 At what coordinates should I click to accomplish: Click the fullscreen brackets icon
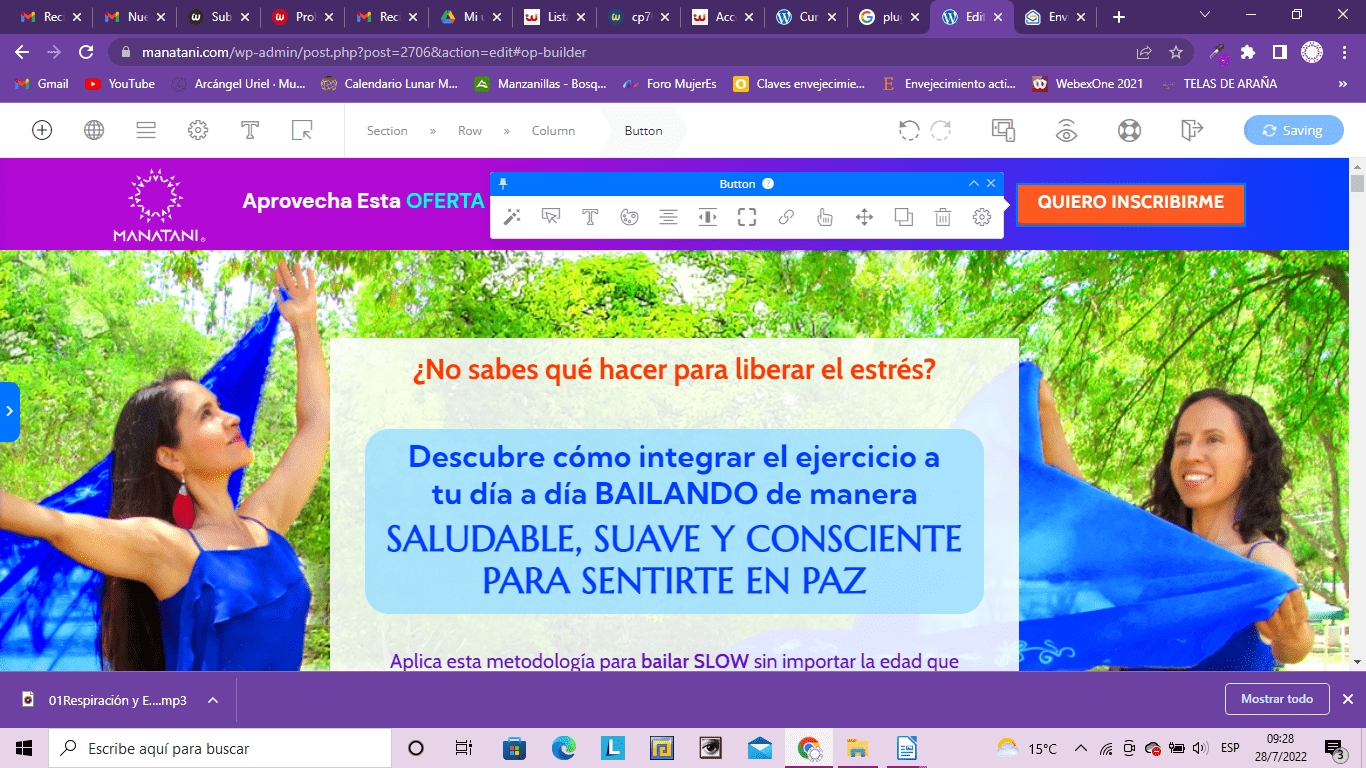[747, 217]
